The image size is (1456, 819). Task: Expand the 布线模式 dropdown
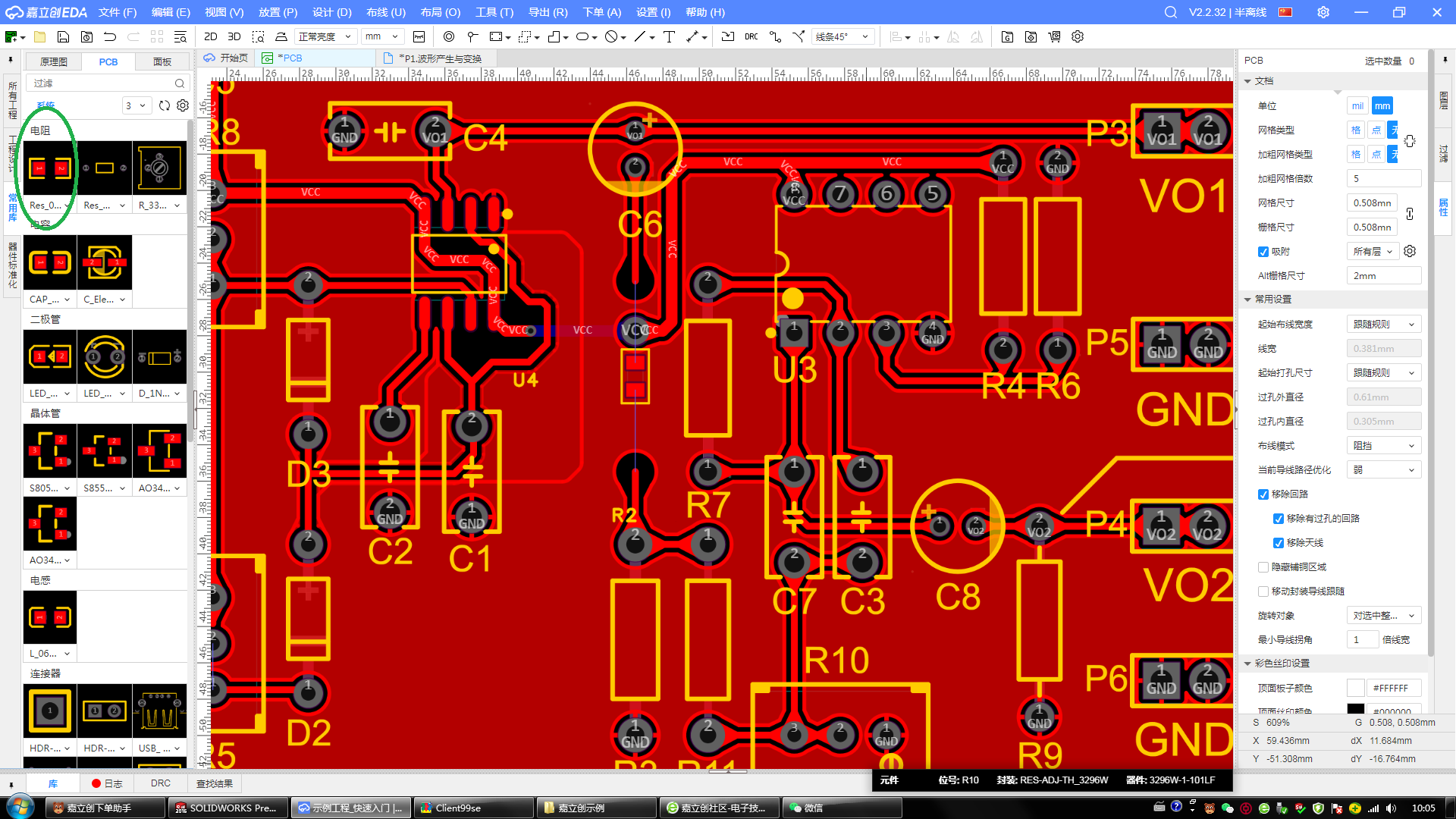1383,446
